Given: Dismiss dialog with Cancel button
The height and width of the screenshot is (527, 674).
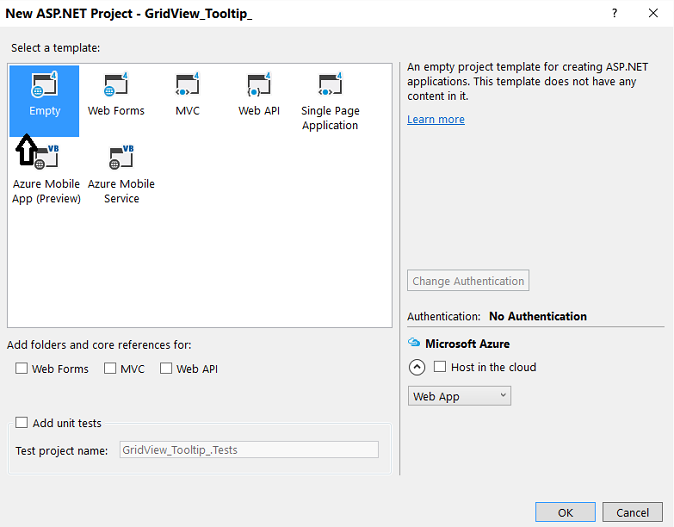Looking at the screenshot, I should (x=632, y=512).
